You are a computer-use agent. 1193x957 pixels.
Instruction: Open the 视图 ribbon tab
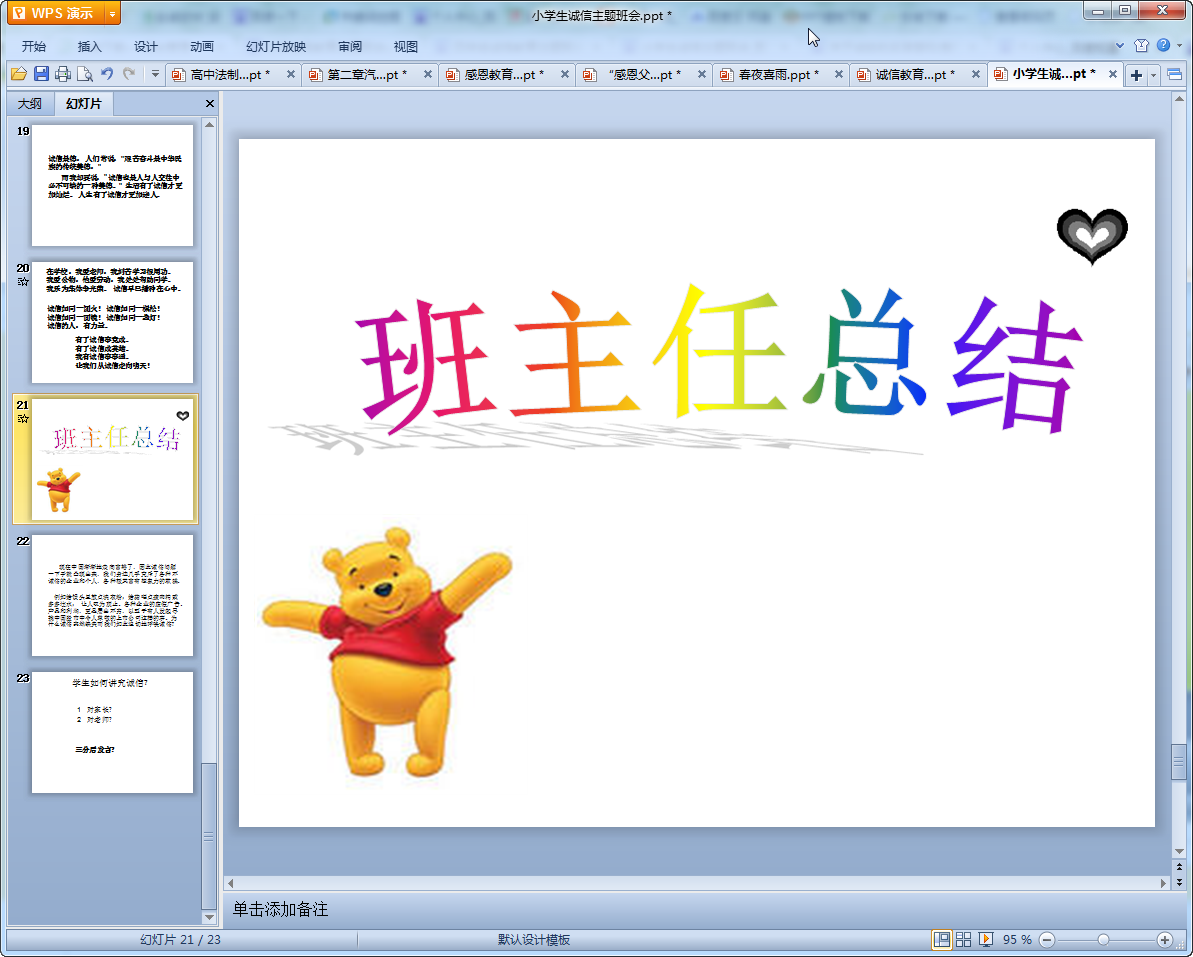tap(406, 46)
